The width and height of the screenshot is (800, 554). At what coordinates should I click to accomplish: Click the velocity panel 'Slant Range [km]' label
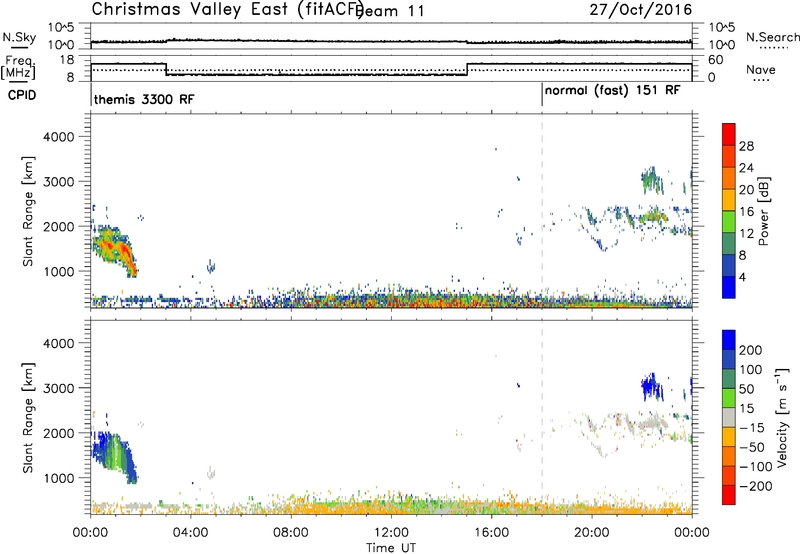[28, 417]
